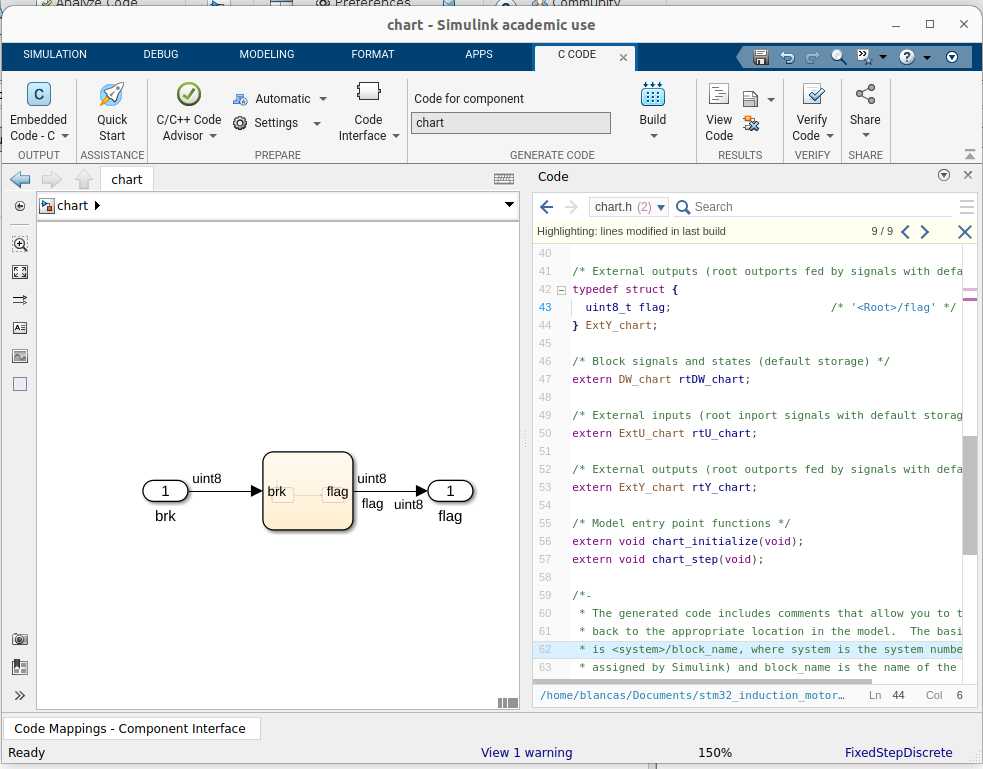Undo the last action in toolbar
The width and height of the screenshot is (983, 769).
[787, 57]
